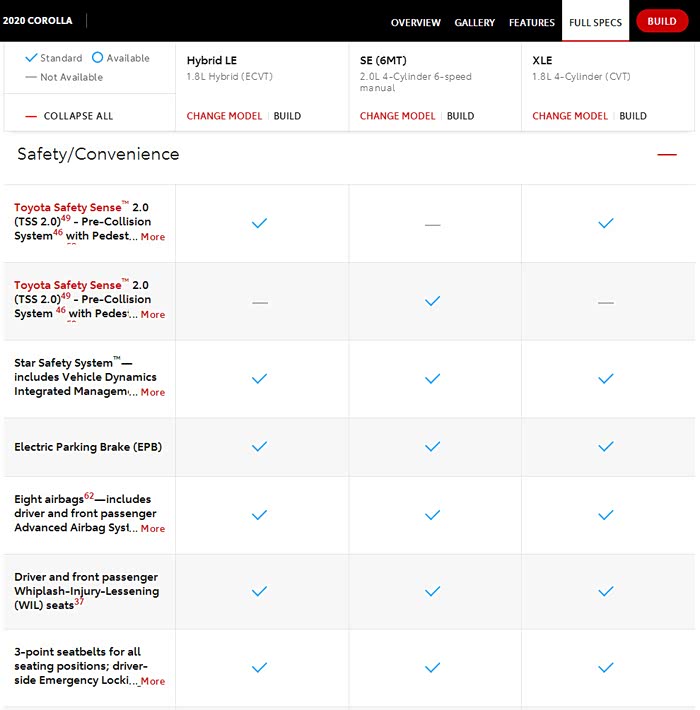Click the Hybrid LE checkmark for 3-point seatbelts
This screenshot has width=700, height=710.
(260, 668)
